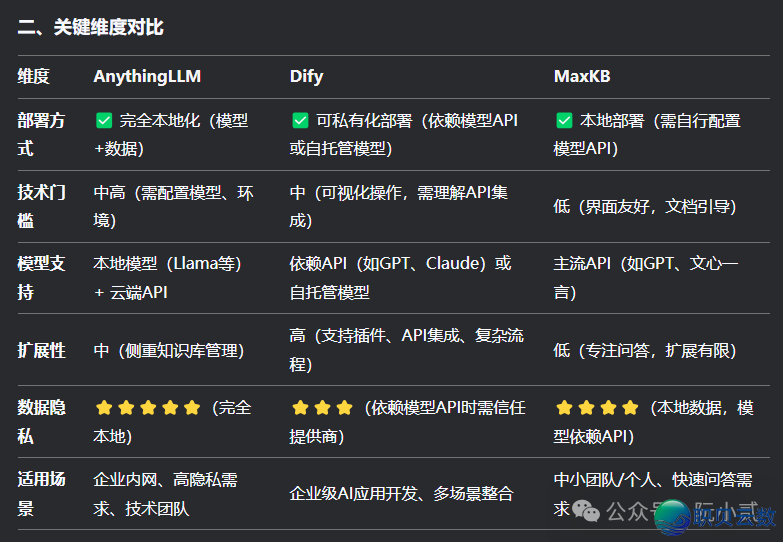Click the 技术门槛 row label

pyautogui.click(x=41, y=206)
